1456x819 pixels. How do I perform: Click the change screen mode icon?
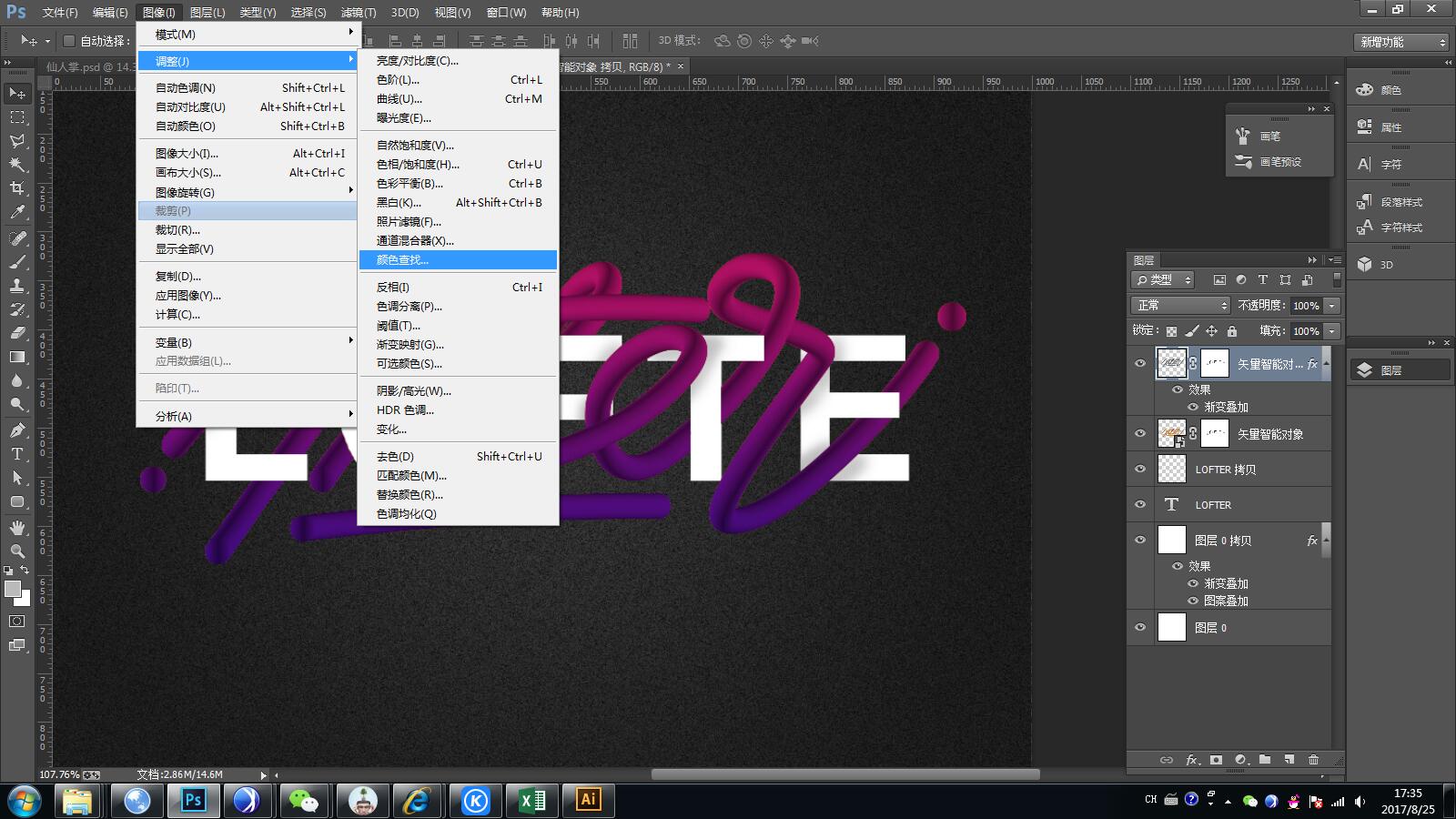(17, 645)
